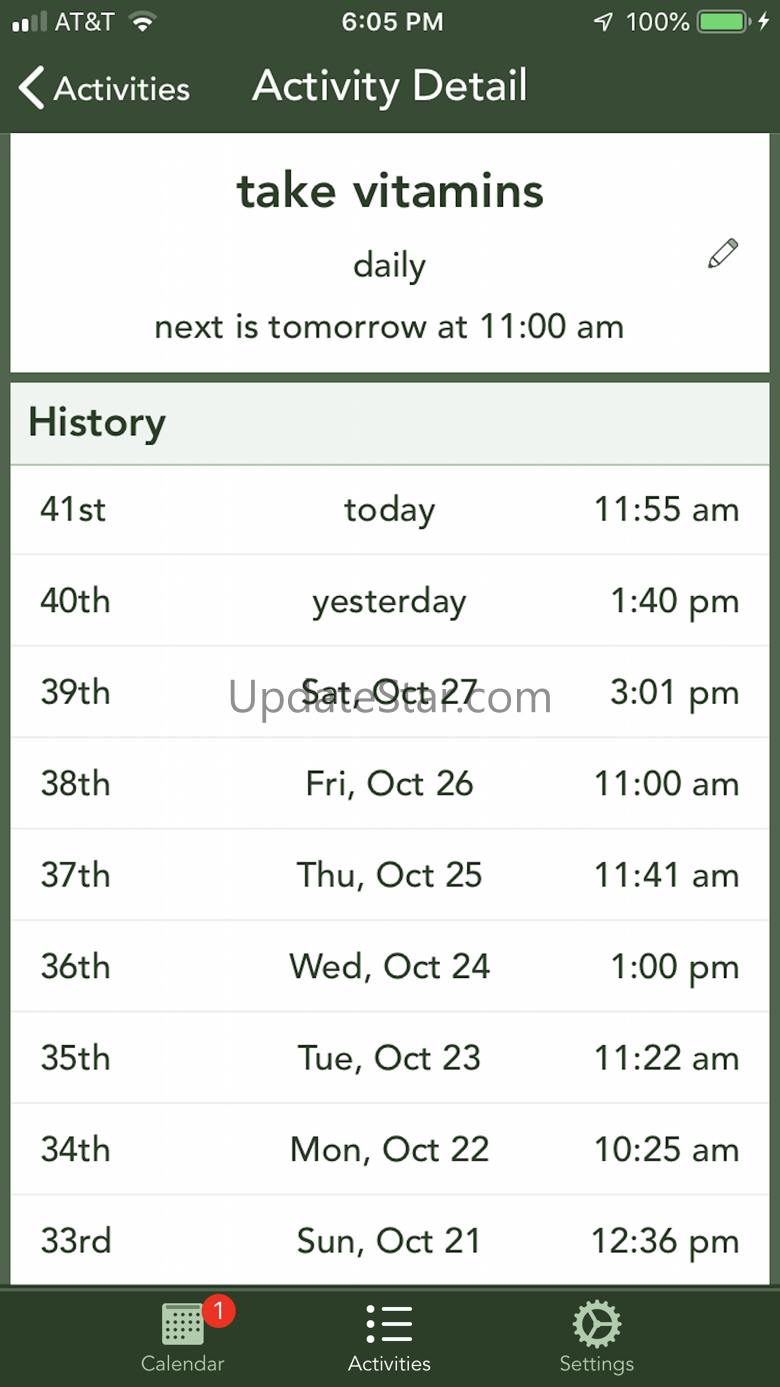
Task: Open the Sat, Oct 27 history row
Action: click(389, 693)
